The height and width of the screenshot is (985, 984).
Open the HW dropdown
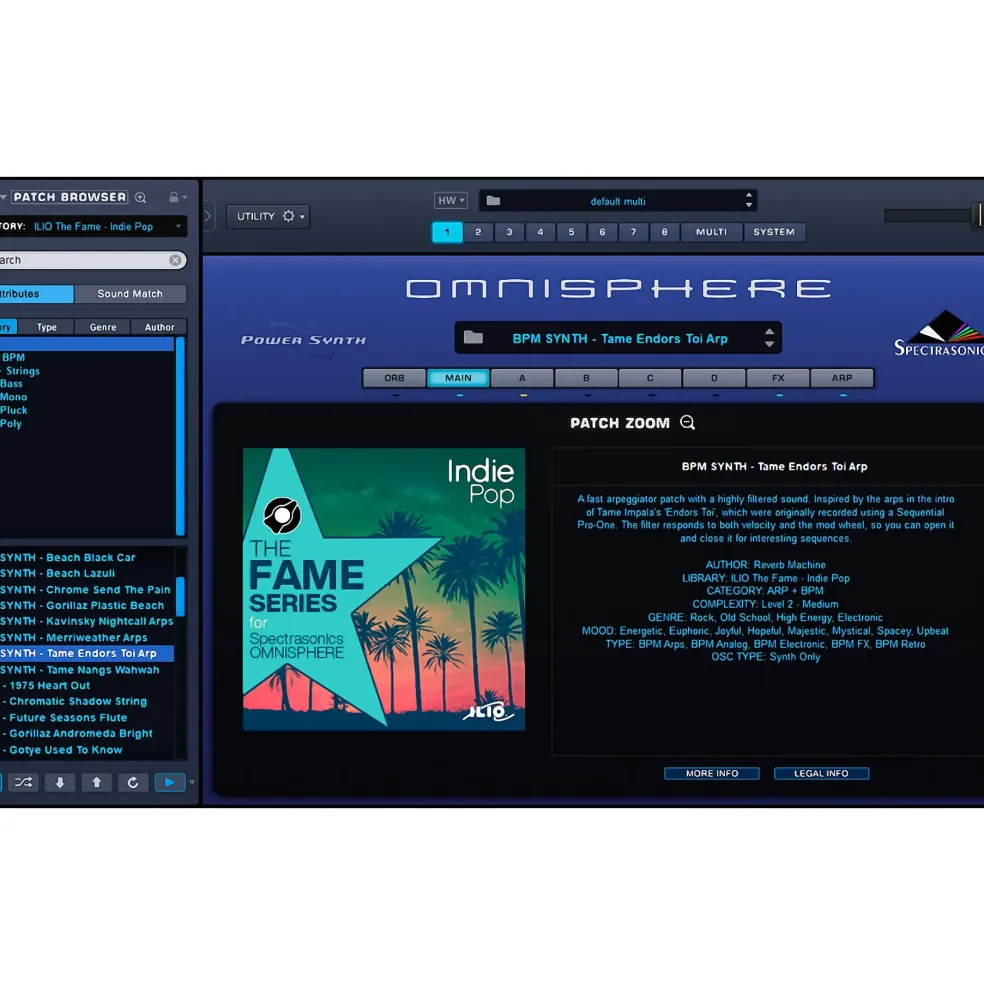(451, 200)
